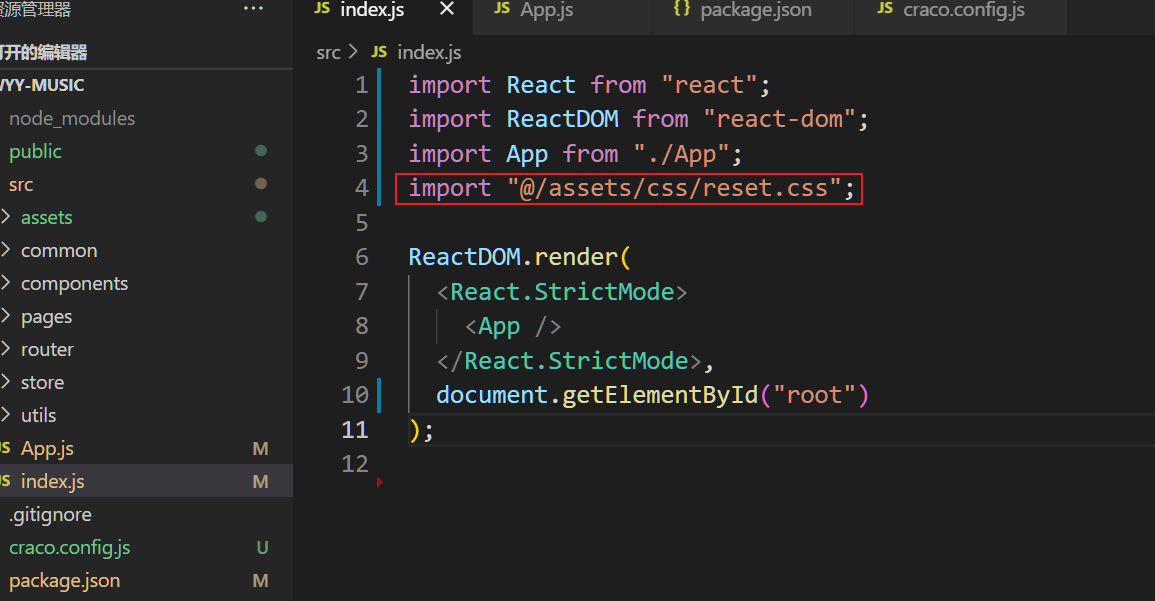Expand the assets folder
This screenshot has height=601, width=1155.
(x=46, y=217)
